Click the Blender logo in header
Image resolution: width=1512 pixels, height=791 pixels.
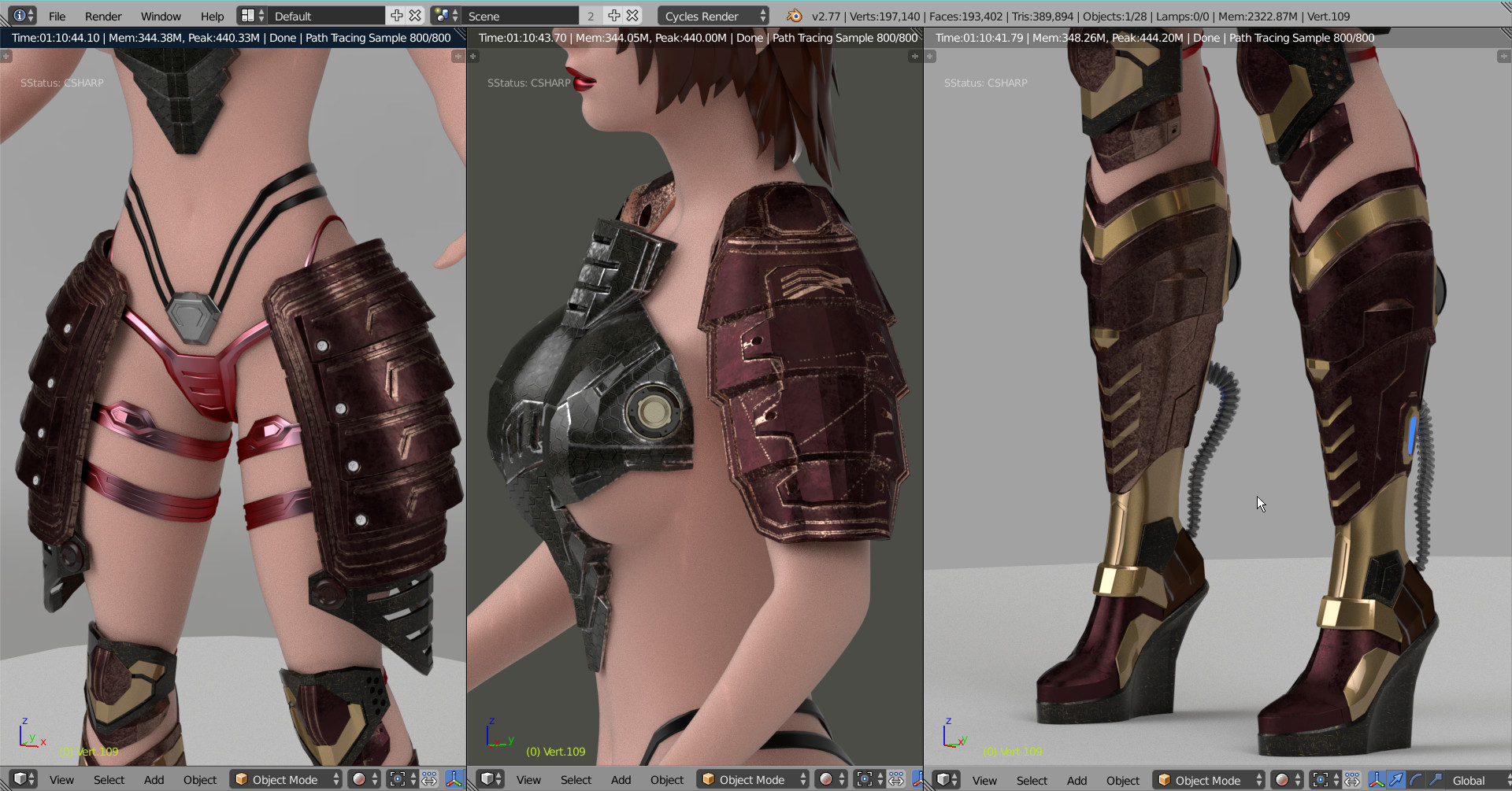[794, 16]
